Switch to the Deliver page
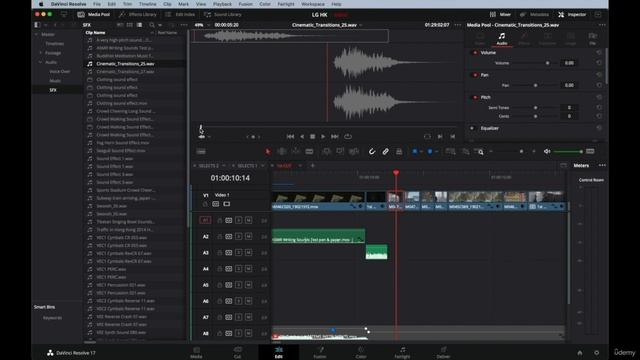This screenshot has width=640, height=360. [x=443, y=352]
